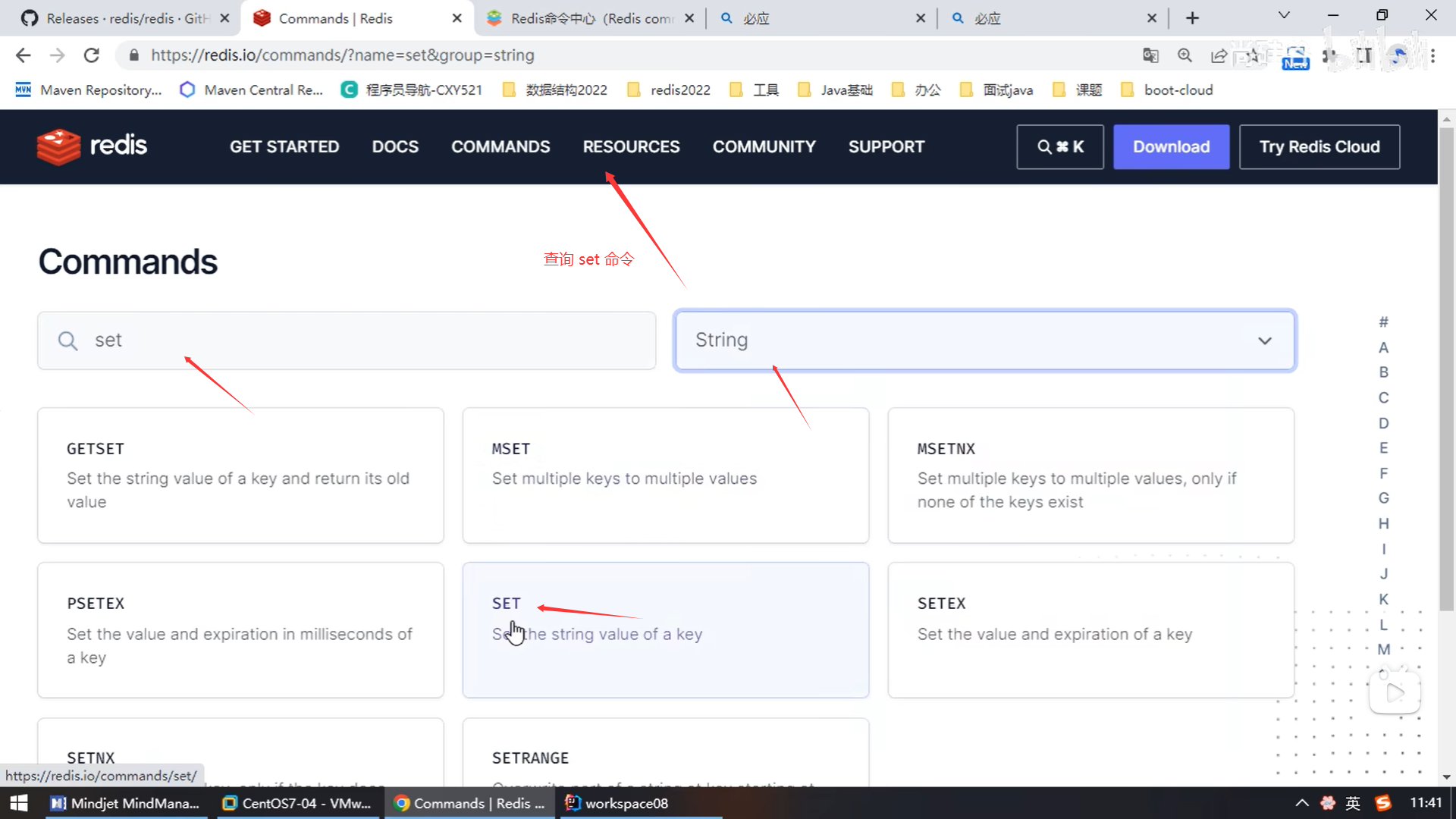
Task: Show hidden system tray icons
Action: 1302,803
